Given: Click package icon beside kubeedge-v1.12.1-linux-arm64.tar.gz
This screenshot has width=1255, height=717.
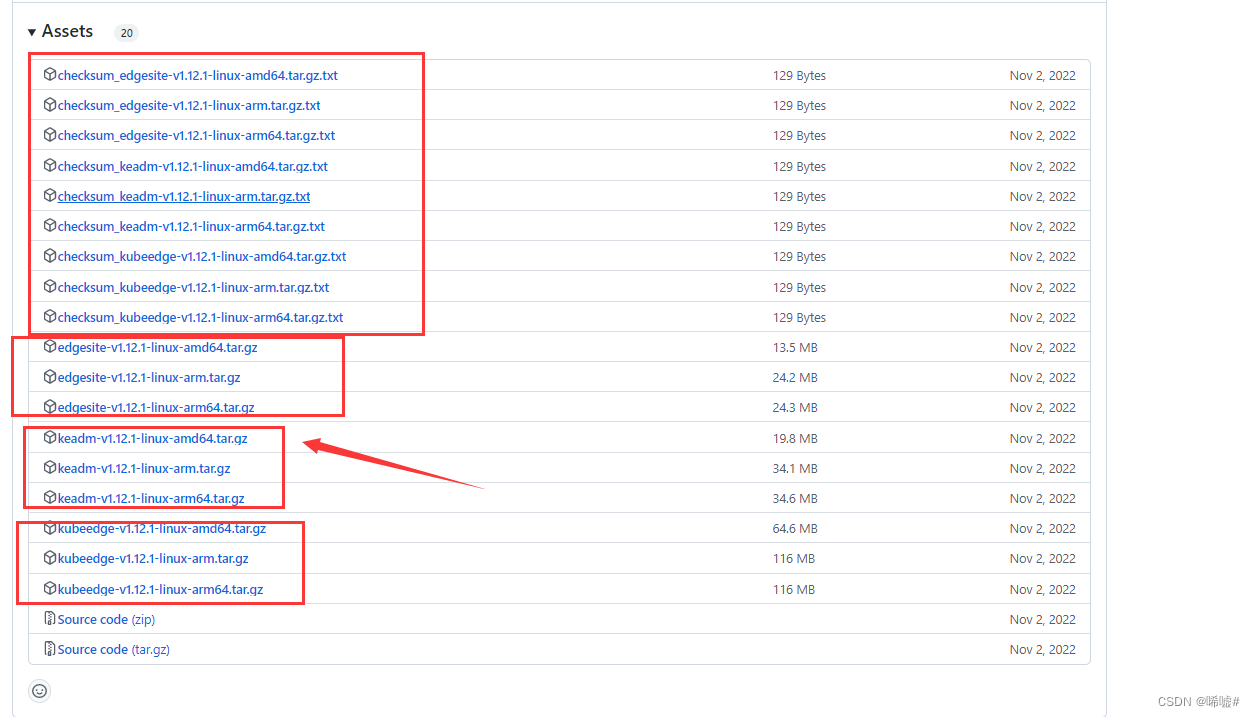Looking at the screenshot, I should click(x=50, y=589).
